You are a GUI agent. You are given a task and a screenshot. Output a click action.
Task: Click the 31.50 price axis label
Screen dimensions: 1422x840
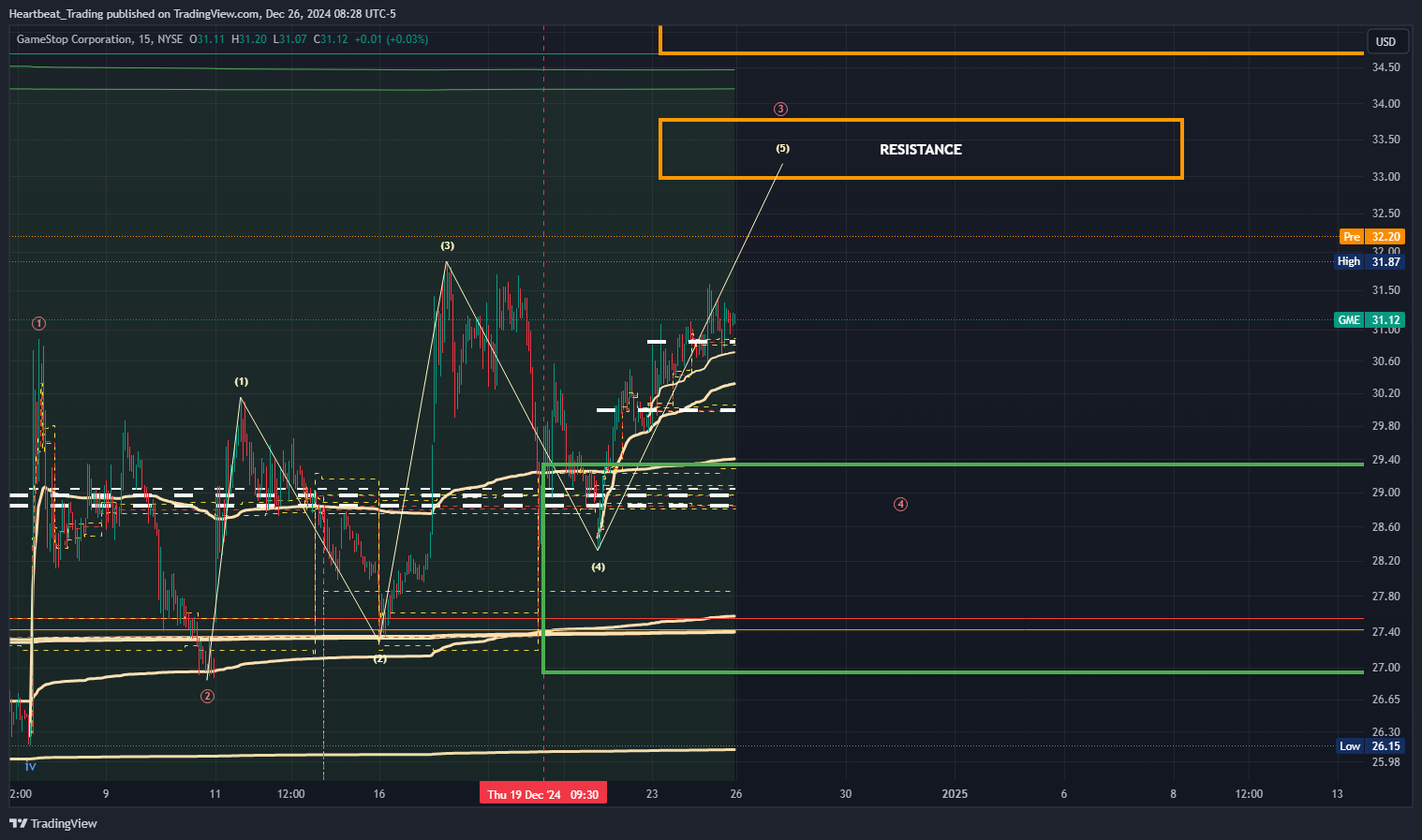click(1386, 290)
